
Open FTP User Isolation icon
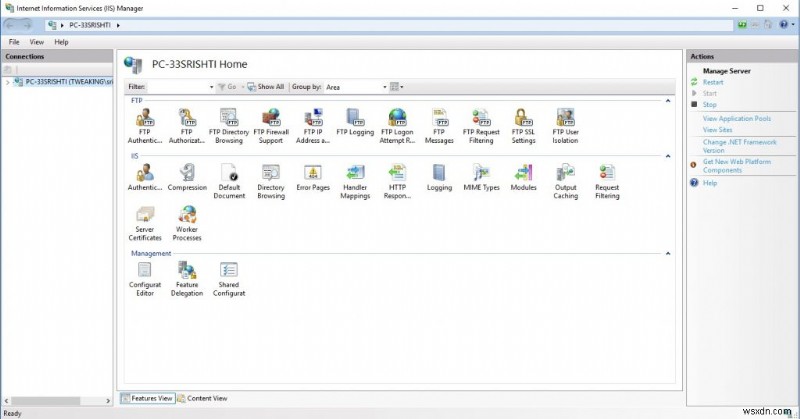[565, 126]
